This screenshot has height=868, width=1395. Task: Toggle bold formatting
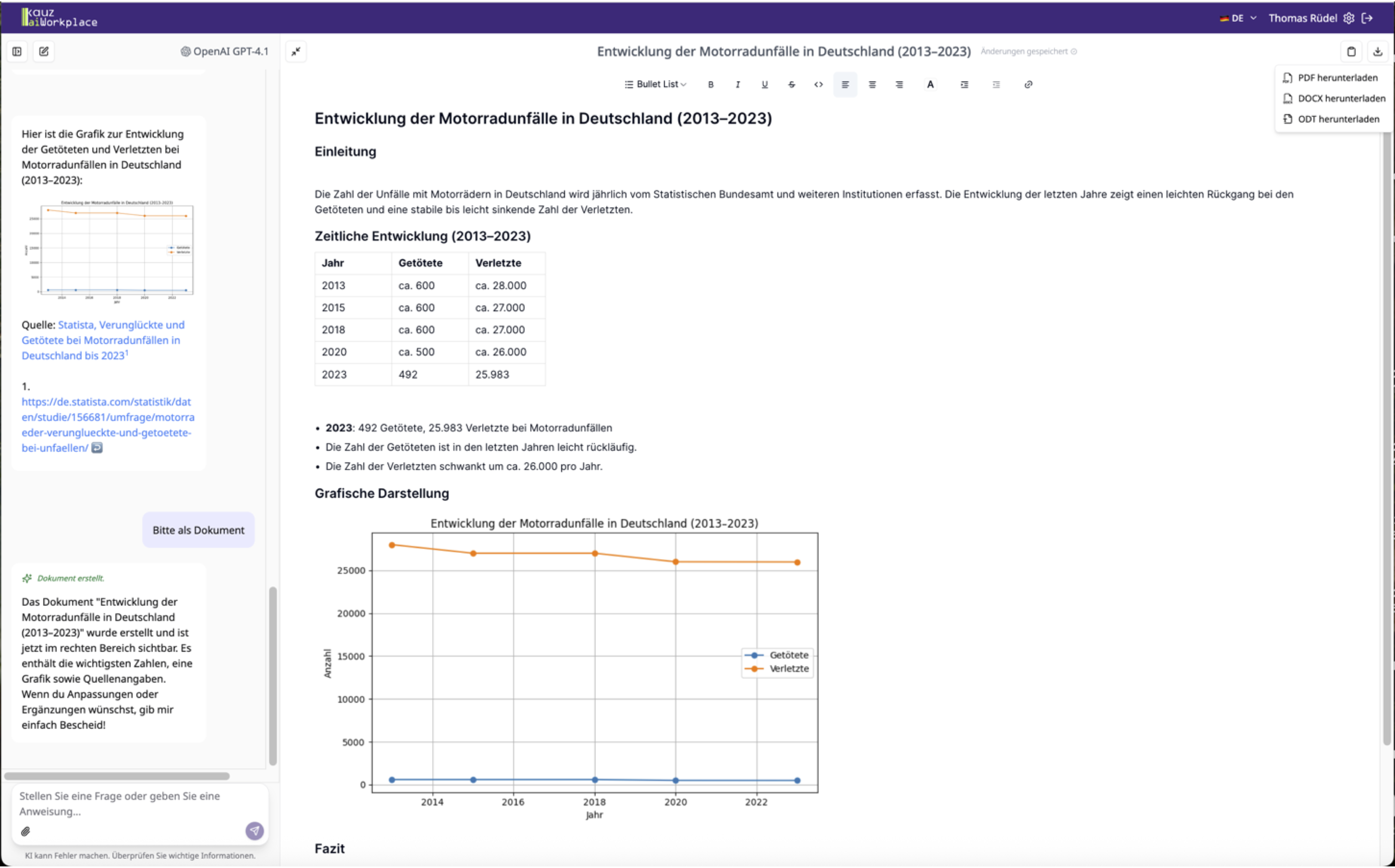711,84
